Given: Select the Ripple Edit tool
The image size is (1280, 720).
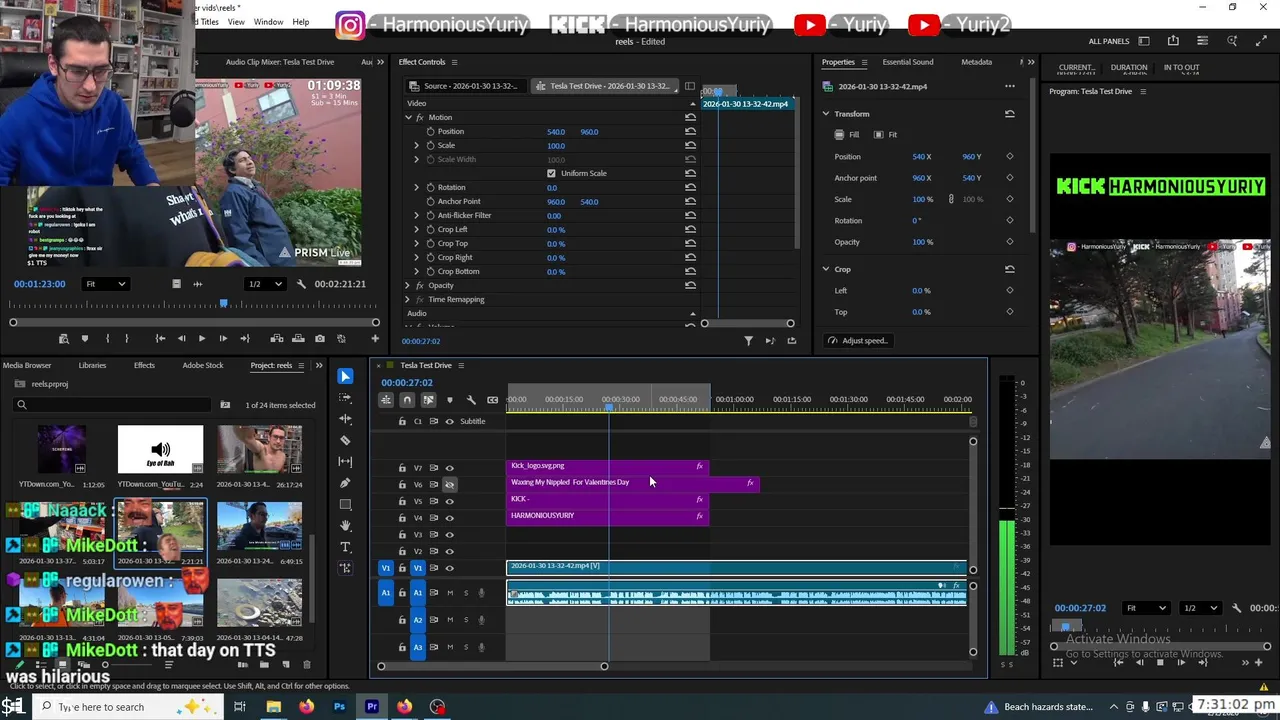Looking at the screenshot, I should tap(345, 419).
